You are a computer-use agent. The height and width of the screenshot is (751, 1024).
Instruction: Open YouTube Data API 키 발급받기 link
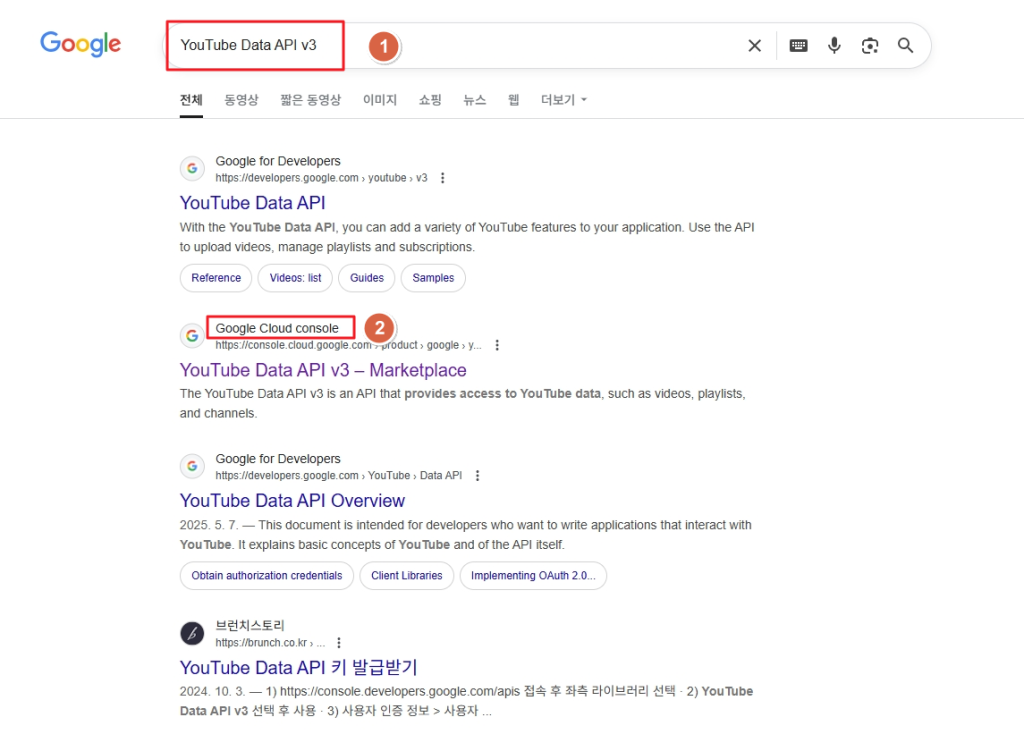tap(298, 667)
